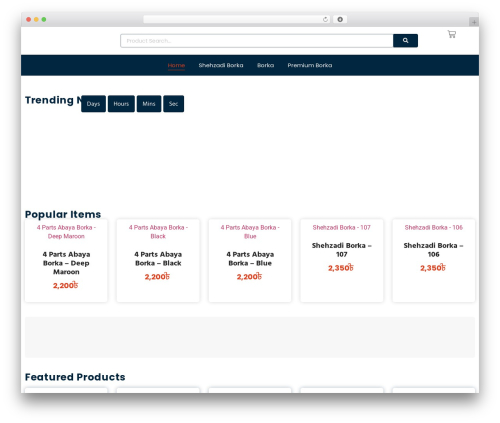Select bold title 4 Parts Abaya Borka – Deep Maroon
500x423 pixels.
(66, 263)
